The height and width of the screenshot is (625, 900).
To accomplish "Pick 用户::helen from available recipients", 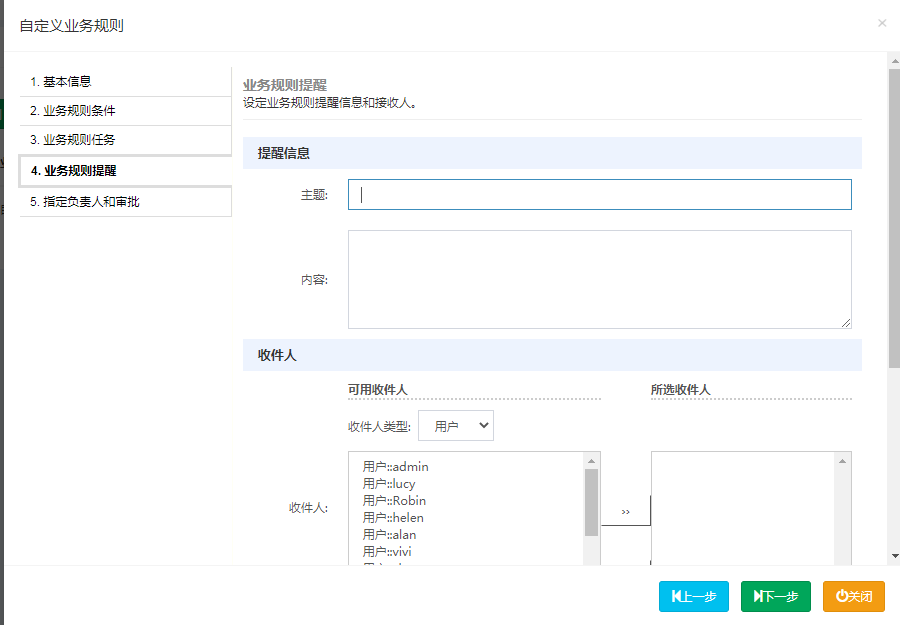I will tap(393, 518).
